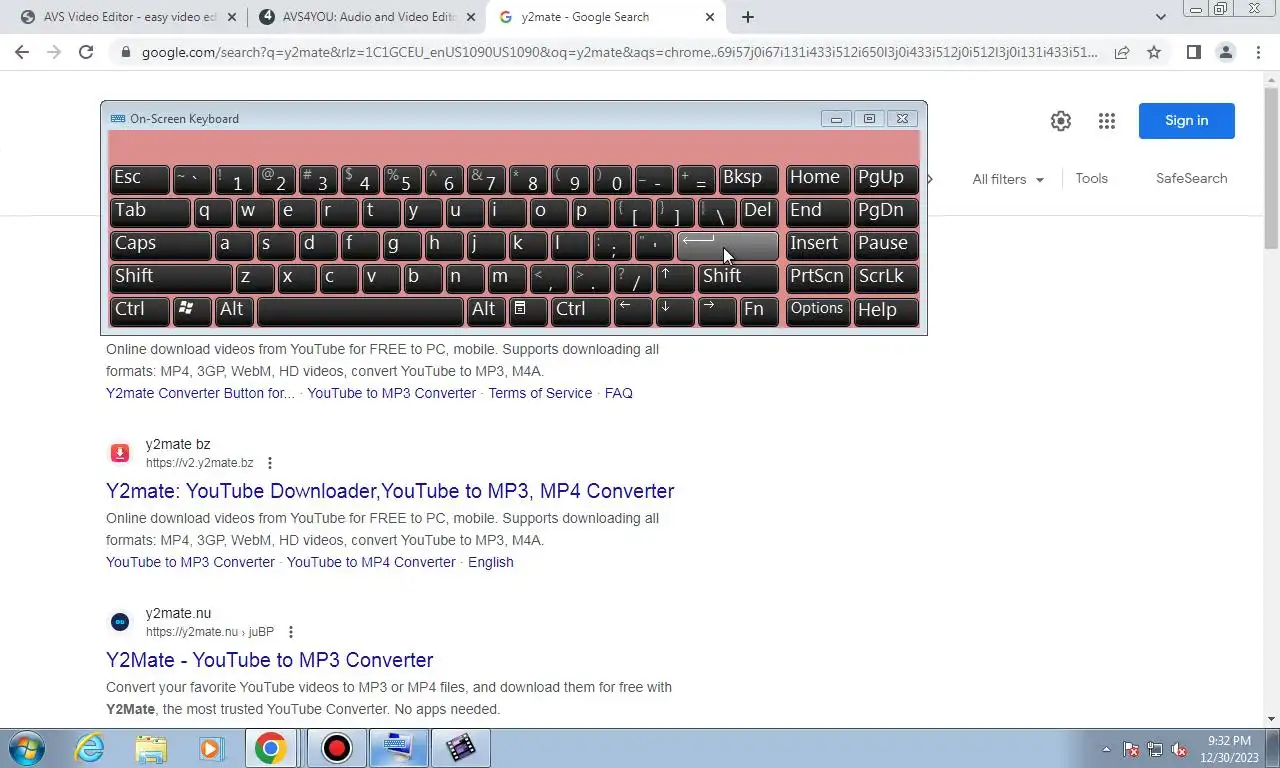Switch to AVS4YOU Audio and Video tab

click(365, 17)
